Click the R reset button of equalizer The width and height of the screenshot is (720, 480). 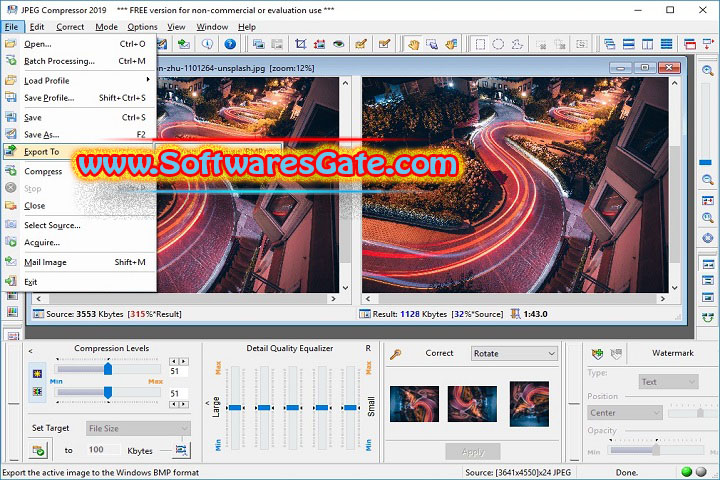(x=368, y=348)
